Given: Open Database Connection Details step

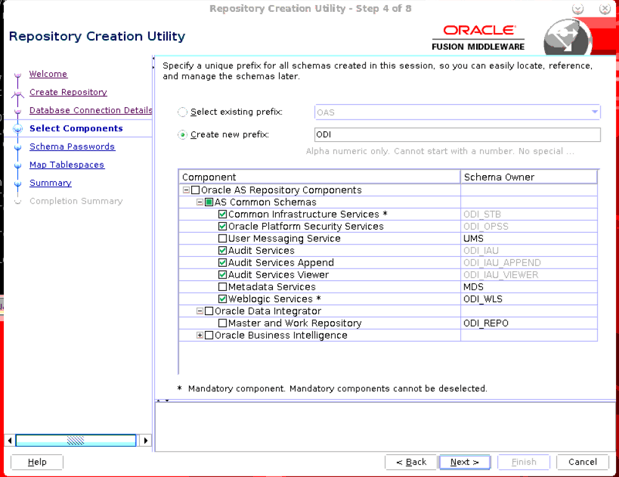Looking at the screenshot, I should point(91,111).
